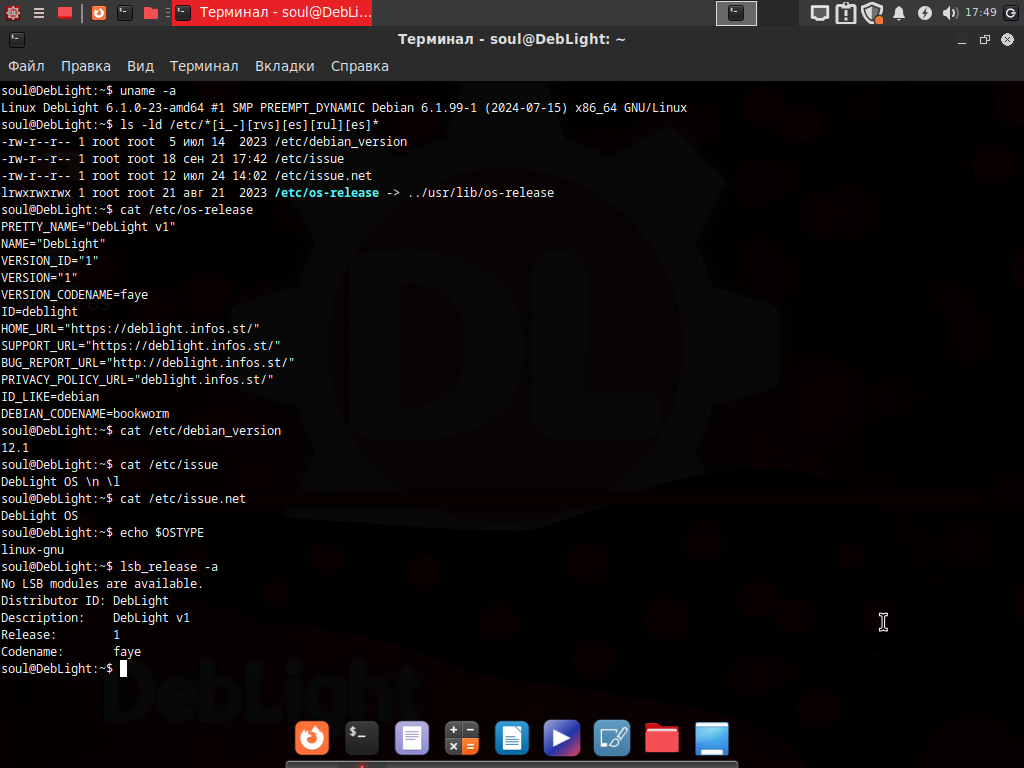Click the DEBIAN_CODENAME=bookworm line

tap(85, 413)
